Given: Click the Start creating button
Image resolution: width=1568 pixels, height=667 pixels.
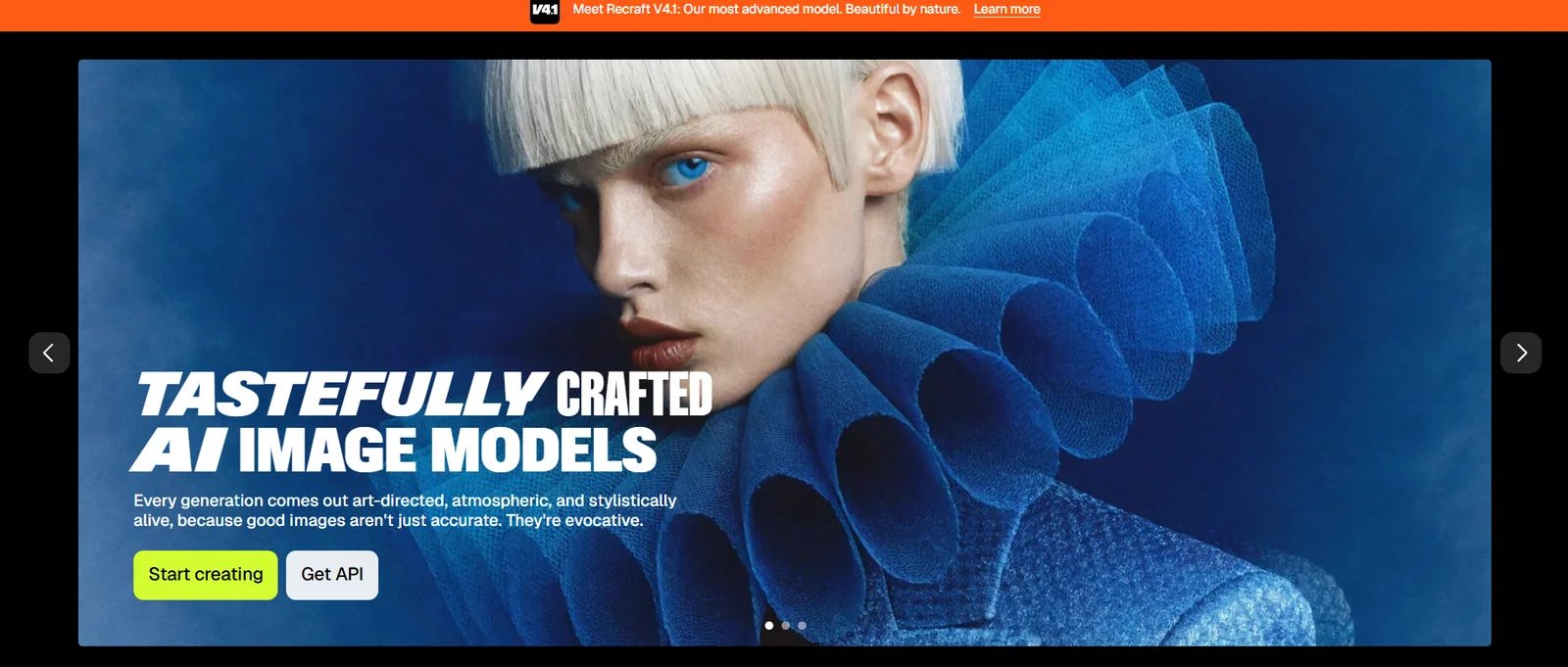Looking at the screenshot, I should [206, 575].
